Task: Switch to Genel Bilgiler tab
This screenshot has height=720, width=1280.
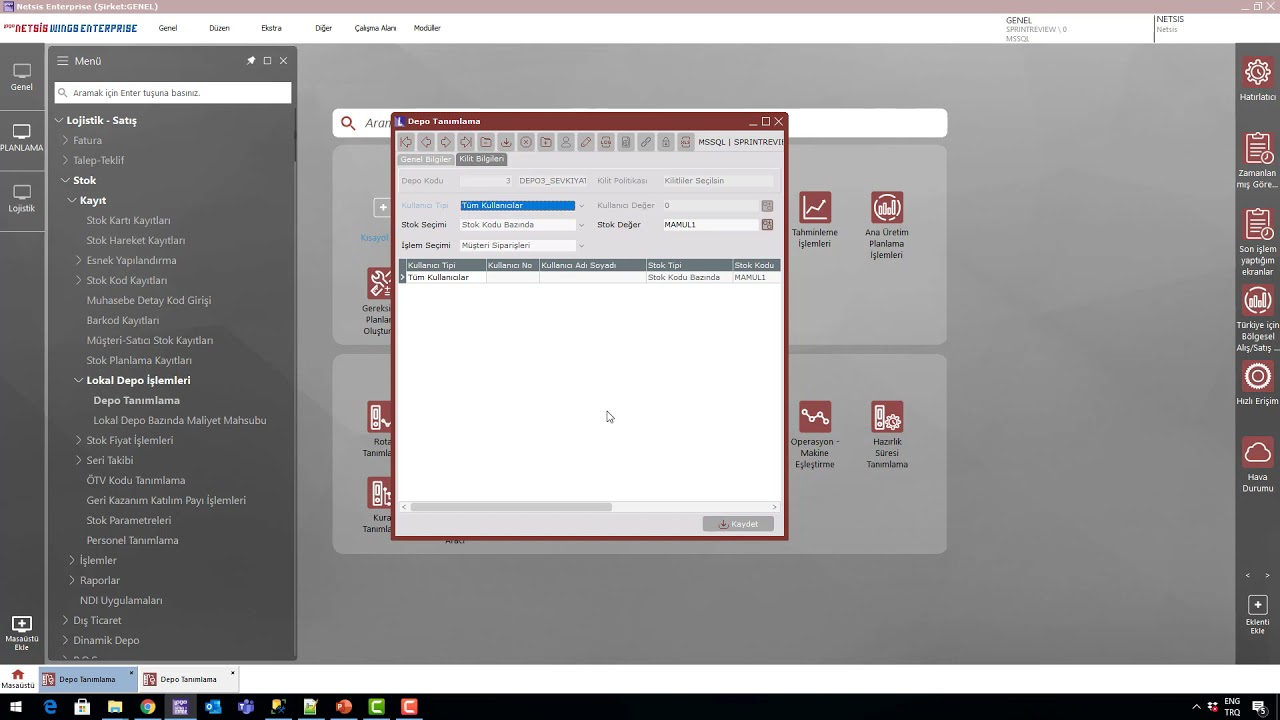Action: (426, 159)
